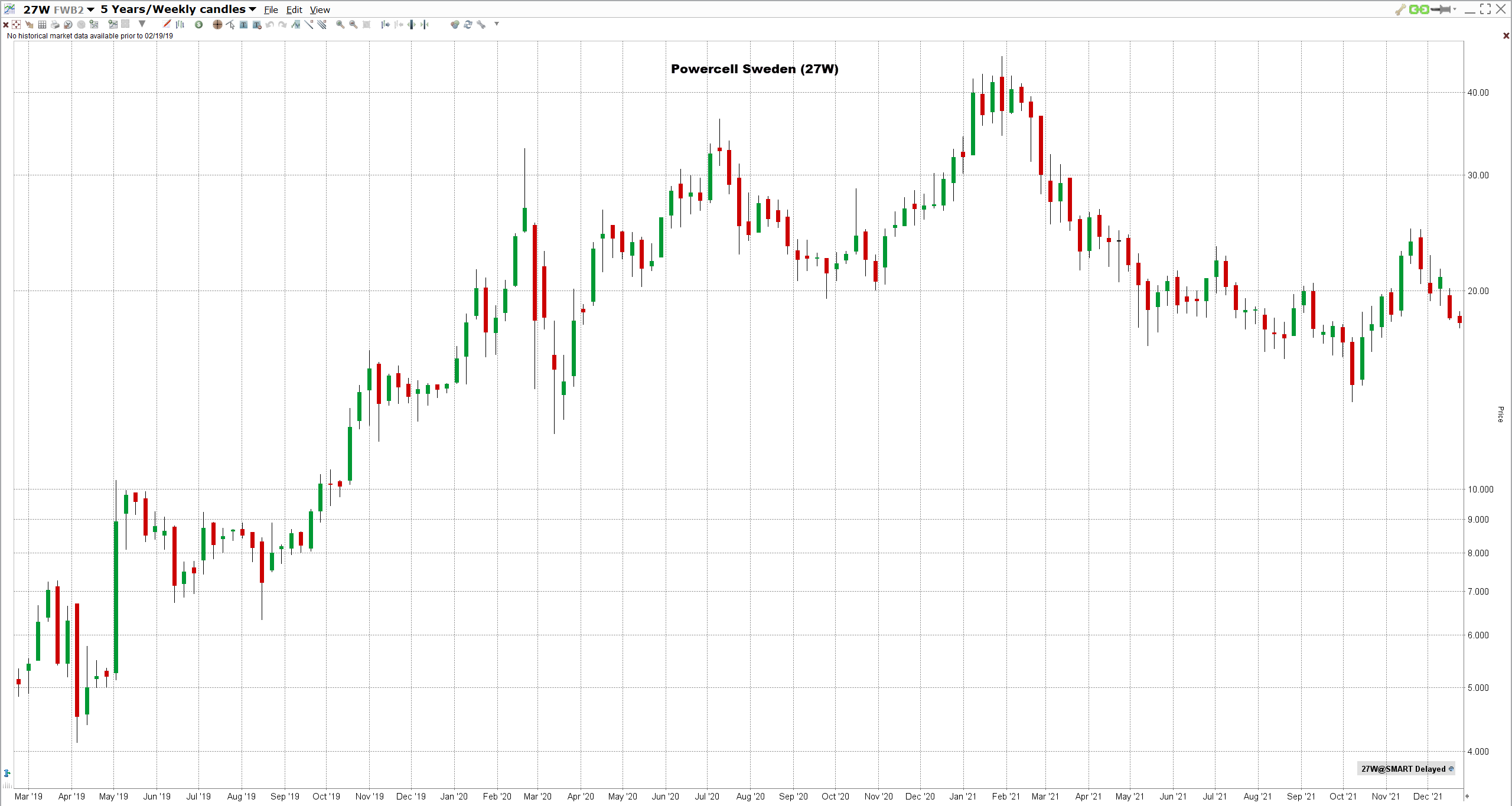This screenshot has height=806, width=1512.
Task: Select the single trendline drawing tool
Action: pyautogui.click(x=308, y=24)
